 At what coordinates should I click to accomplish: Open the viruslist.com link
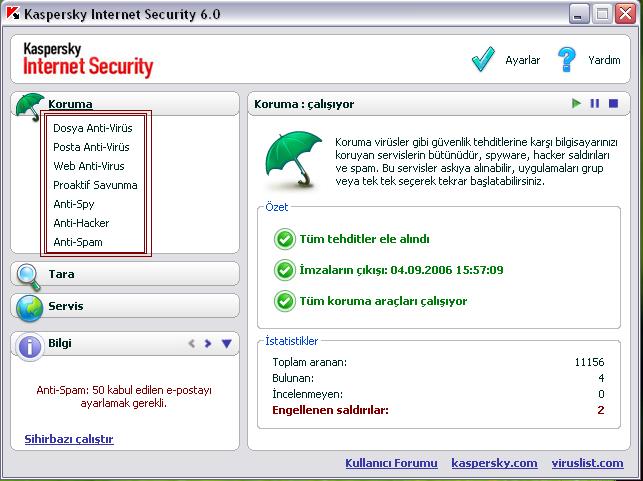[588, 463]
